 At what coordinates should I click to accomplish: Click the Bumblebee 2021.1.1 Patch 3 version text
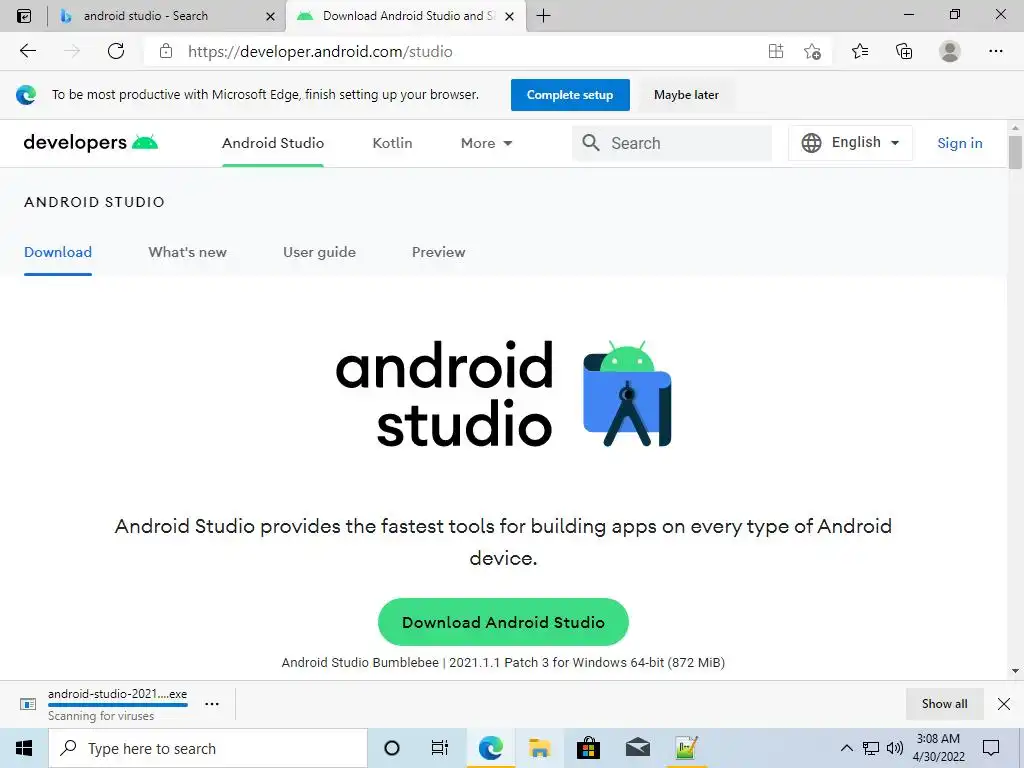503,662
